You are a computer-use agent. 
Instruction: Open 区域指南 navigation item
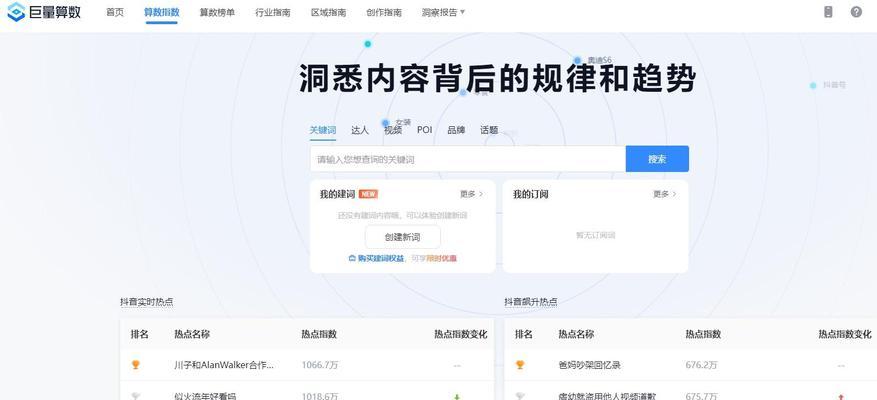coord(328,12)
